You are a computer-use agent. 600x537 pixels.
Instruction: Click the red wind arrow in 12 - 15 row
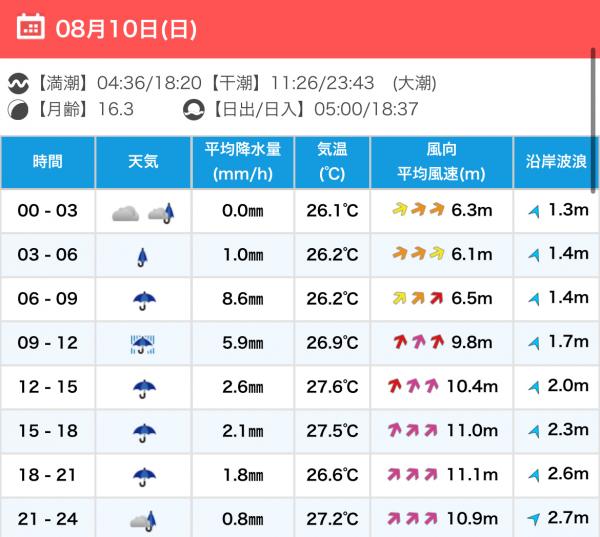point(395,386)
